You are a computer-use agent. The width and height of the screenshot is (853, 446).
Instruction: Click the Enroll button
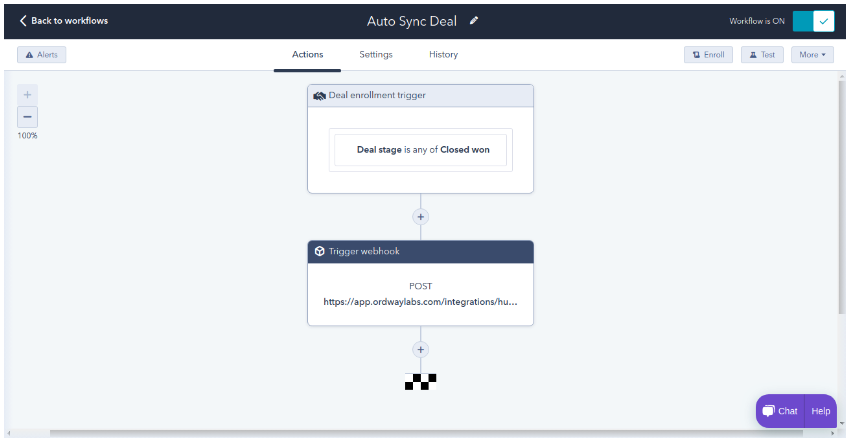708,55
